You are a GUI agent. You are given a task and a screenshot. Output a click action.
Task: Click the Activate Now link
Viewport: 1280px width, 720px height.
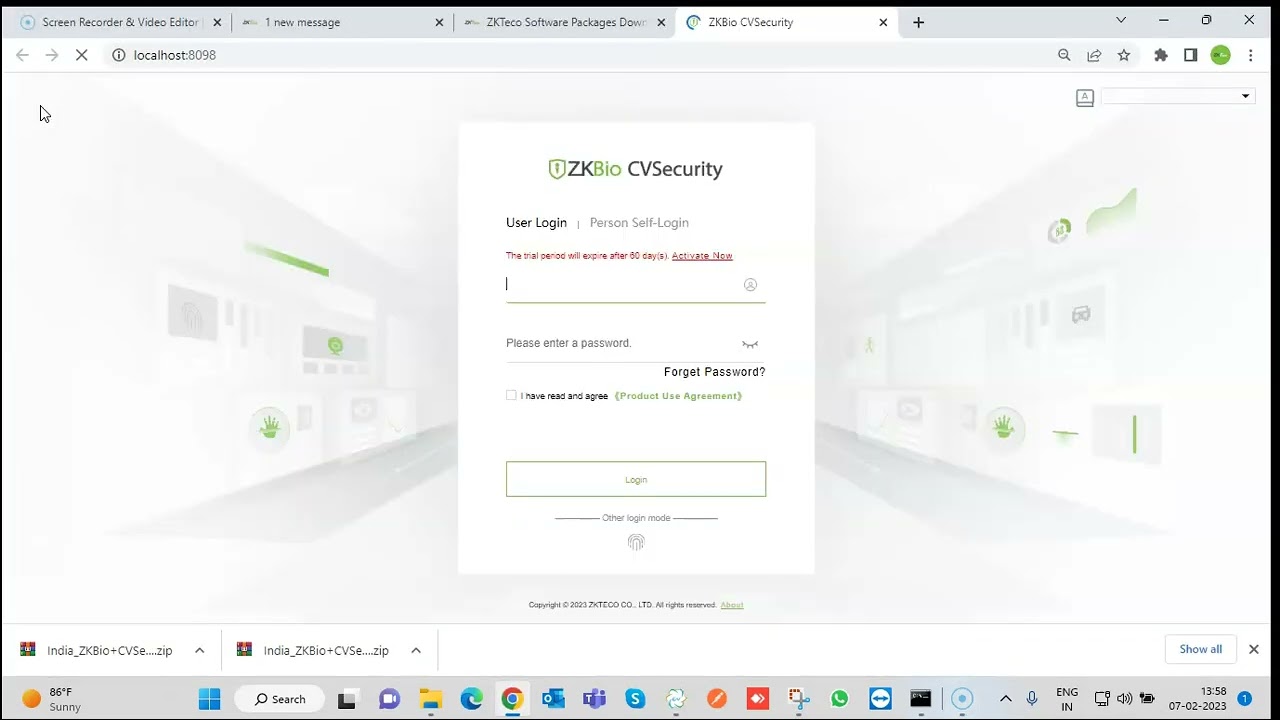point(702,256)
